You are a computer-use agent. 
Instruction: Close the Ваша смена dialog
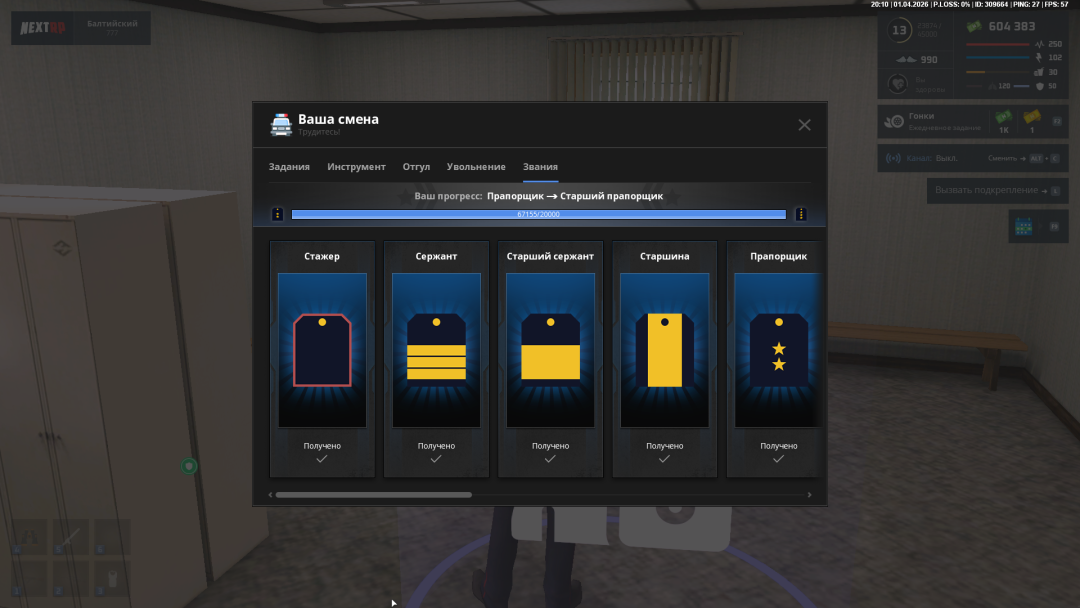[804, 125]
